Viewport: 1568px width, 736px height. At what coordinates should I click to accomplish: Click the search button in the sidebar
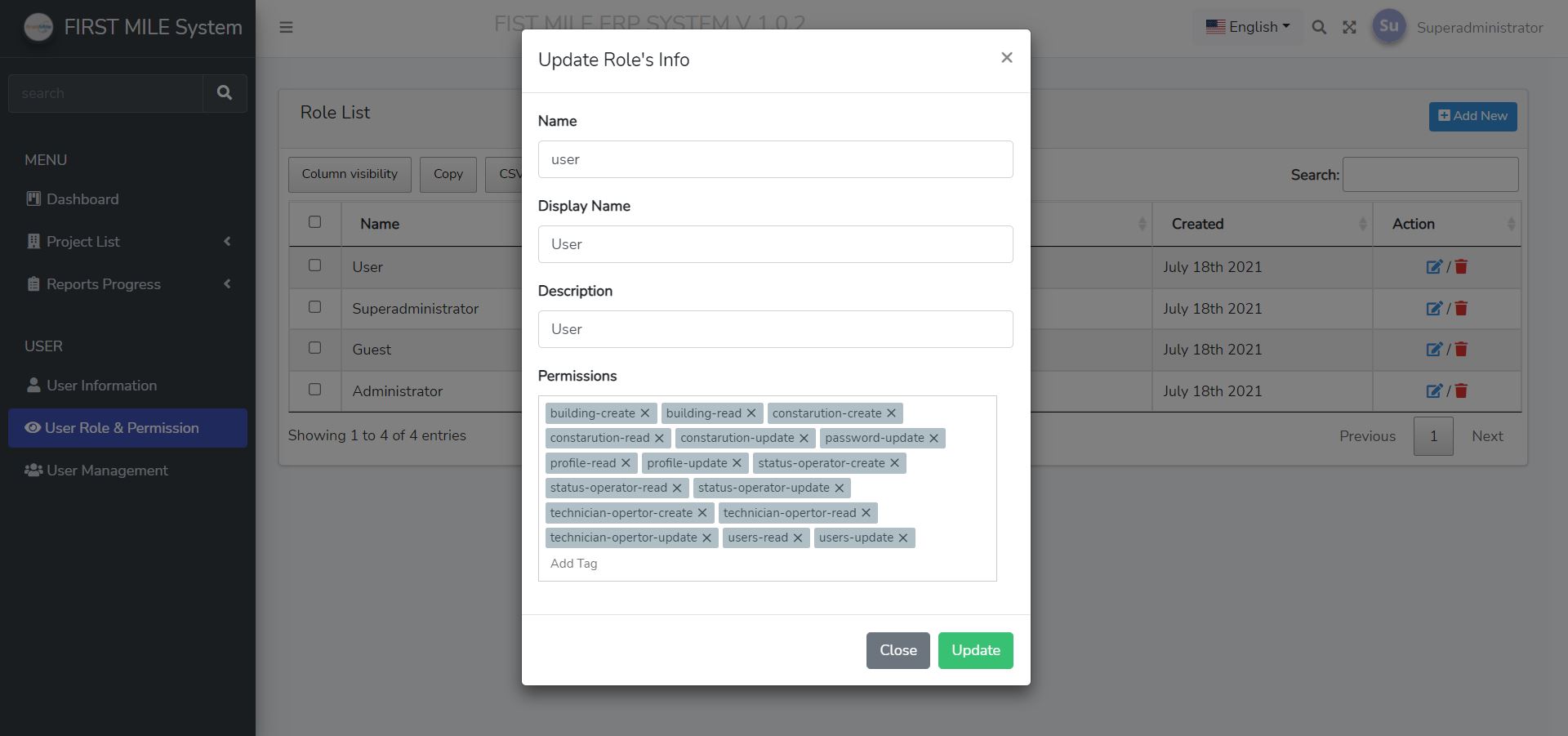pyautogui.click(x=225, y=92)
